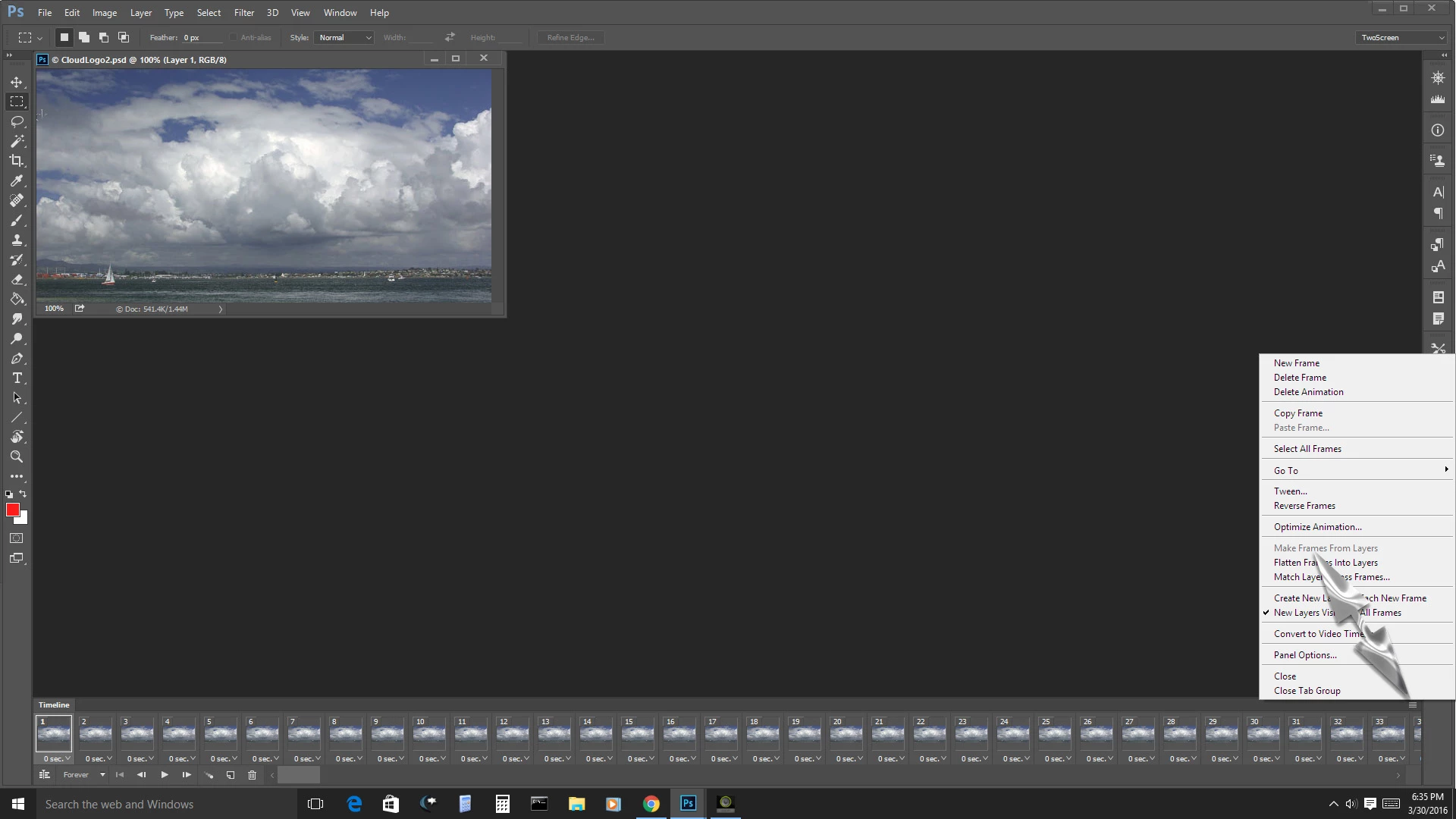
Task: Open the Forever looping options dropdown
Action: point(83,775)
